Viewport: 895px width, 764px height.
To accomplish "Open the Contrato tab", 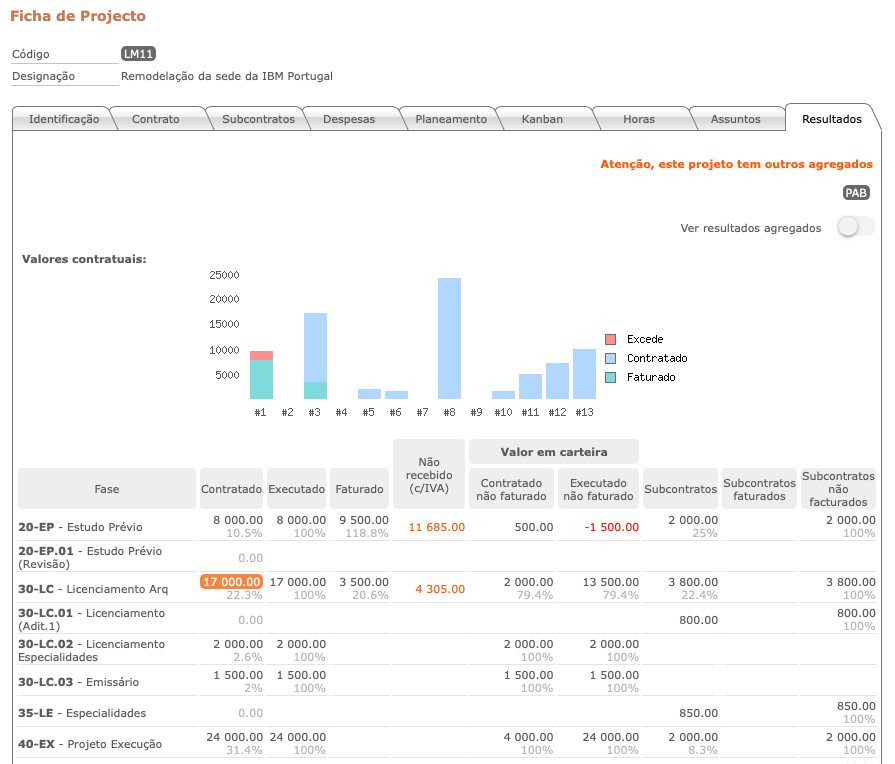I will tap(155, 118).
